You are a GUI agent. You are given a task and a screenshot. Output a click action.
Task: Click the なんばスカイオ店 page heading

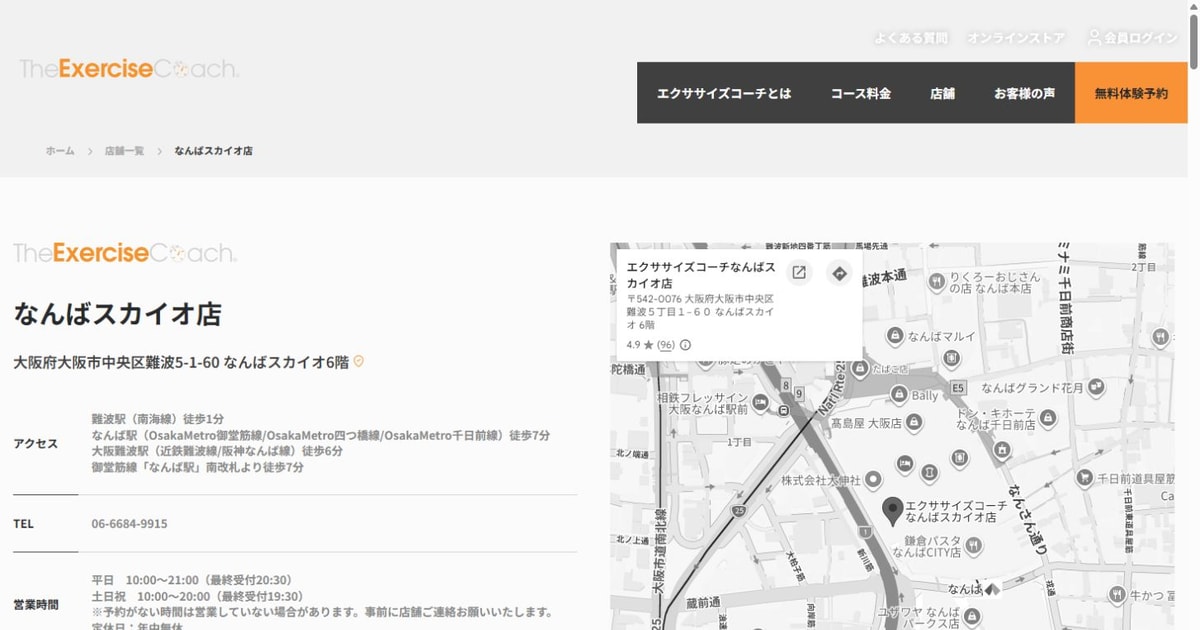click(x=117, y=314)
